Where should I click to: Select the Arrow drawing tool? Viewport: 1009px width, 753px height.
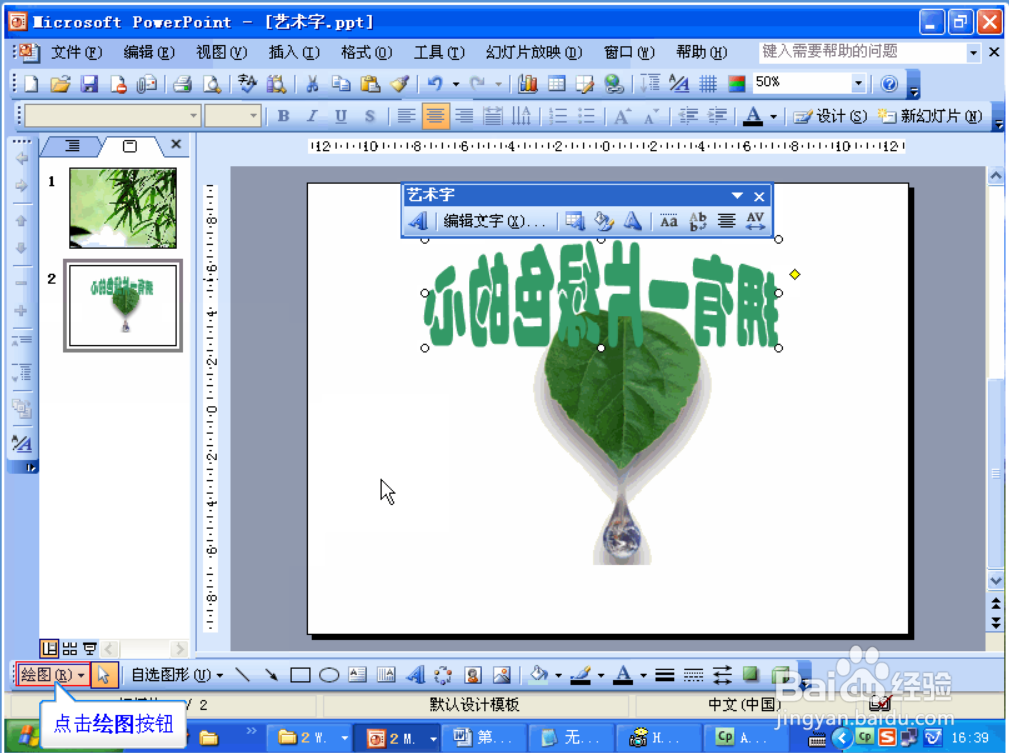(x=272, y=674)
